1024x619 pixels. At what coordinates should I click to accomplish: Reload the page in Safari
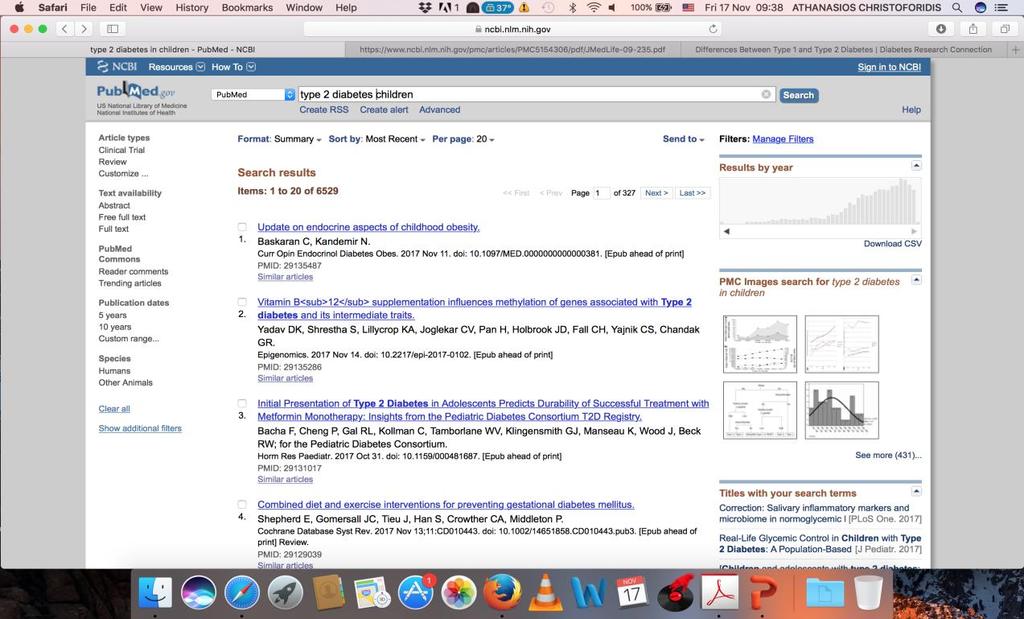(x=713, y=29)
